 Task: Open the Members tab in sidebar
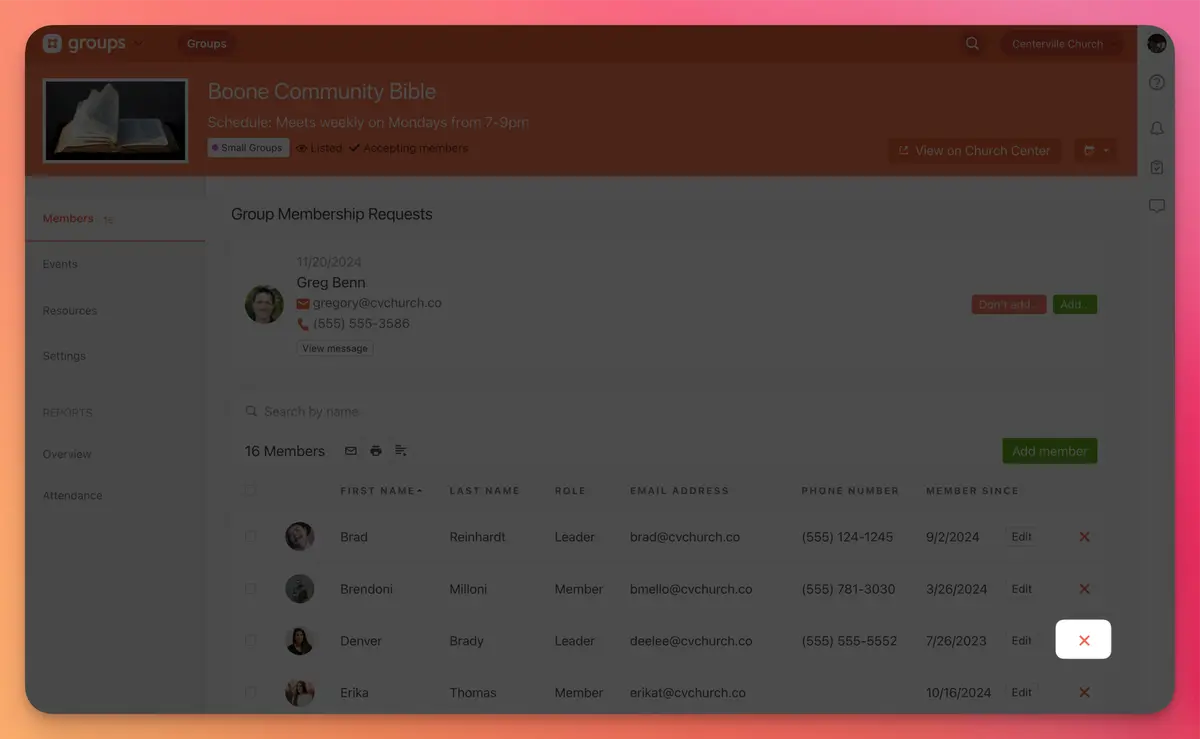115,218
